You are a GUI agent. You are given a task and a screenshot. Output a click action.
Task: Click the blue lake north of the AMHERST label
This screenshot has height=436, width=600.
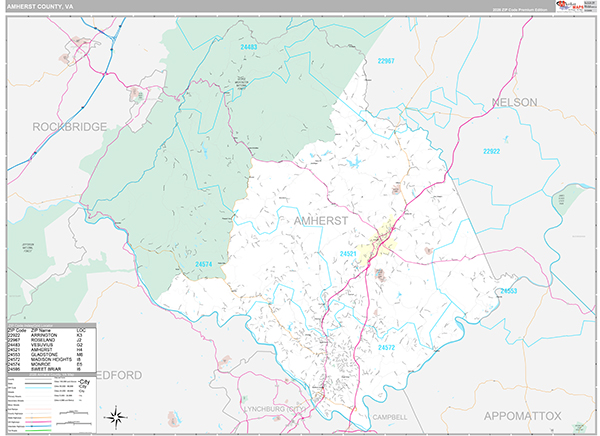(355, 162)
